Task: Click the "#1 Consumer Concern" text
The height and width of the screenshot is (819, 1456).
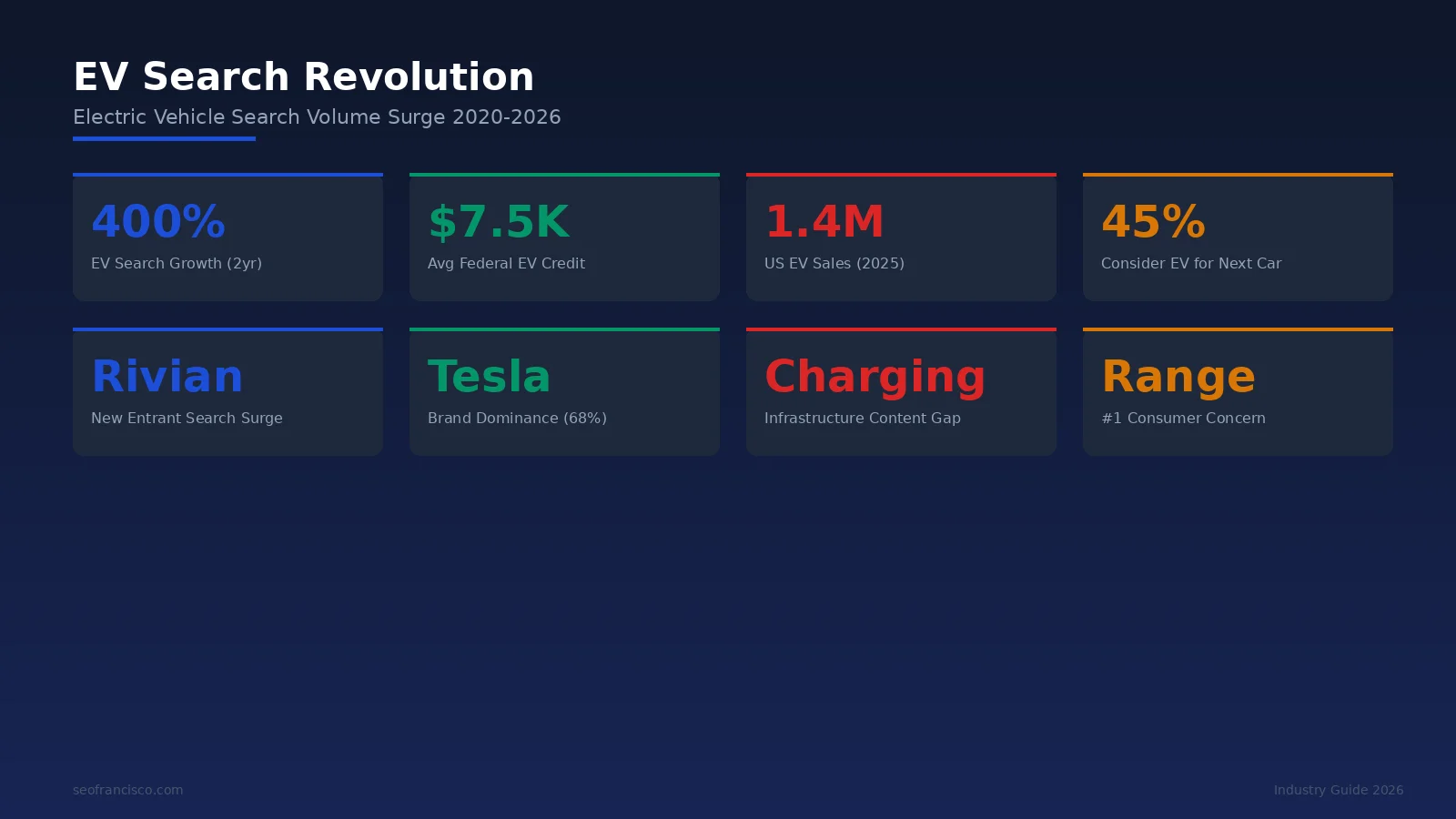Action: [x=1183, y=418]
